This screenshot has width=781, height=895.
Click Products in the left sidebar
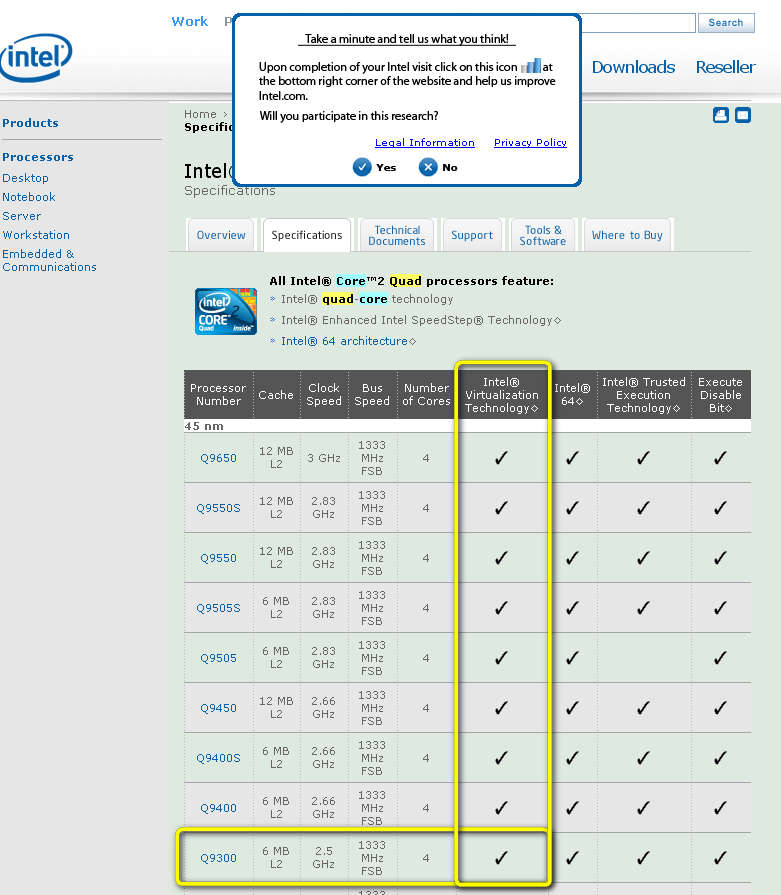[30, 123]
